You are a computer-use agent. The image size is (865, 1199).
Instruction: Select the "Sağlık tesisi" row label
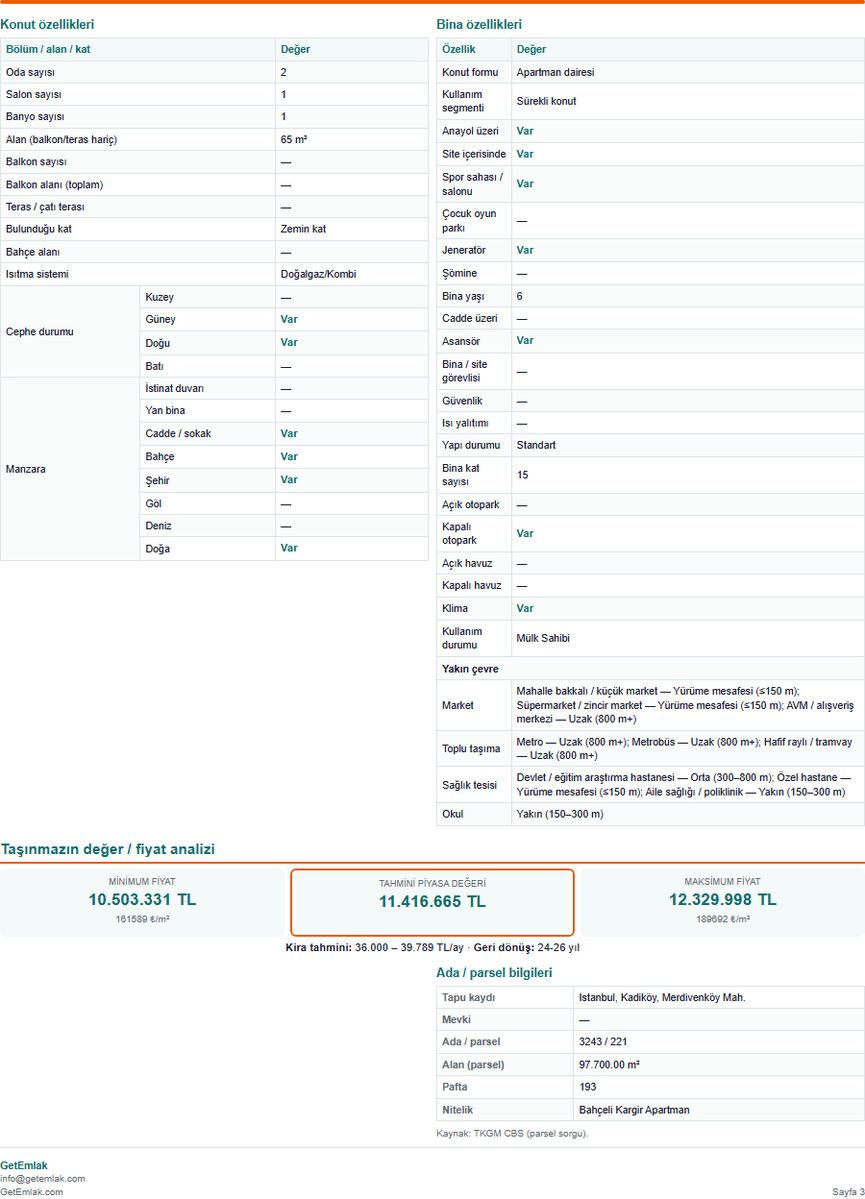click(x=469, y=785)
